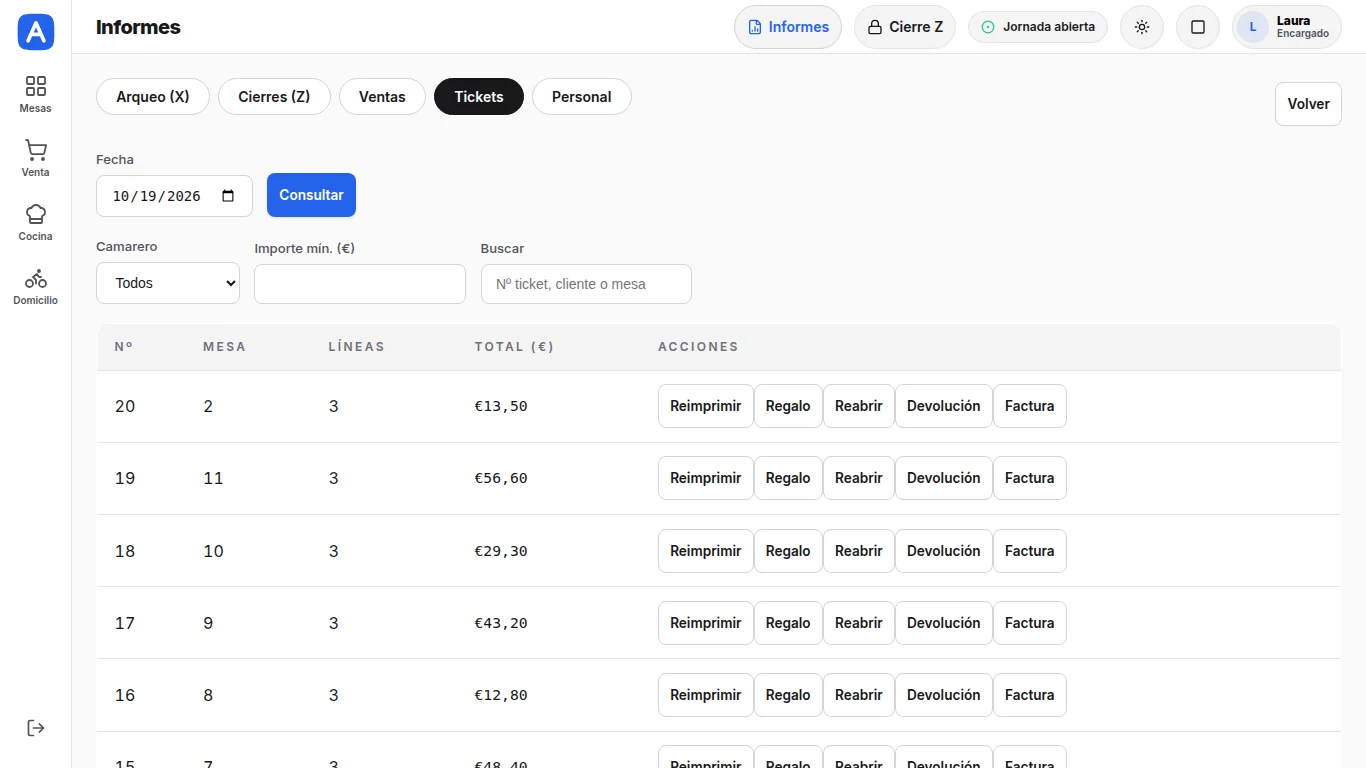Click the €43,20 total cell

click(x=501, y=623)
